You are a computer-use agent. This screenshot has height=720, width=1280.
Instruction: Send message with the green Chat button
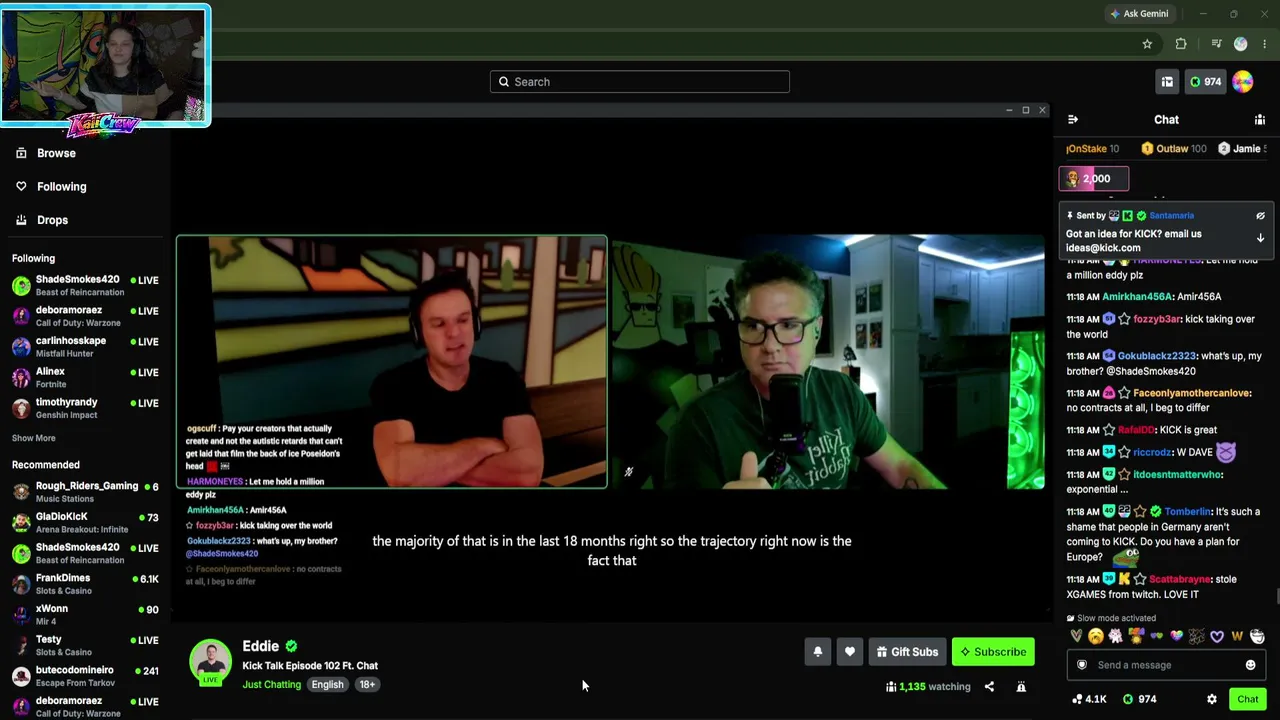point(1247,699)
